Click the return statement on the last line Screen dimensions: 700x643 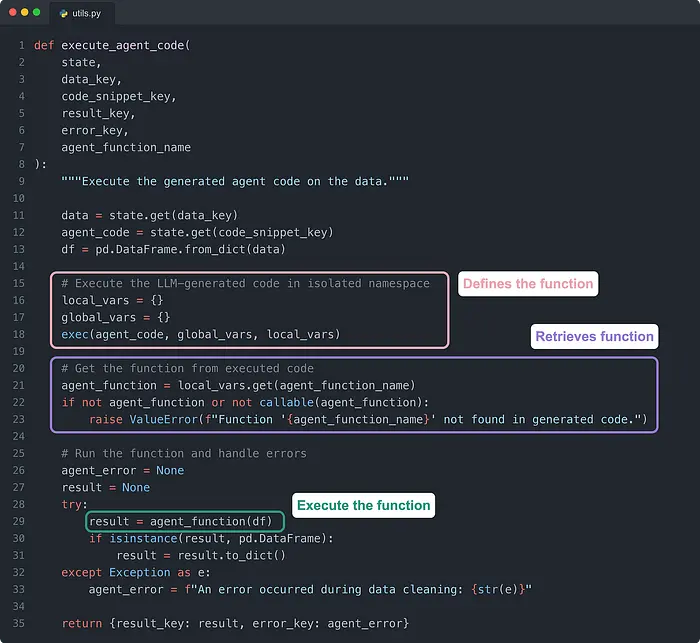[x=235, y=623]
